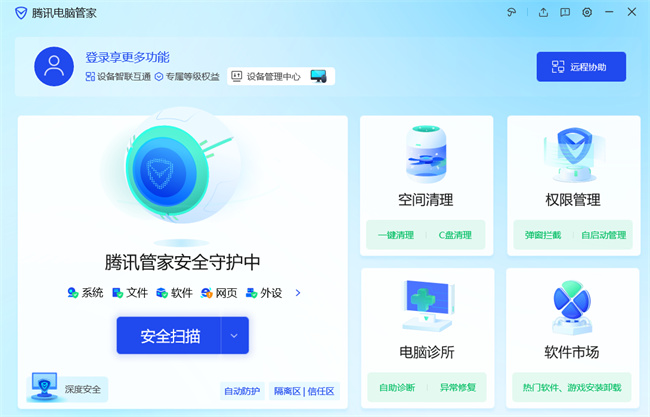This screenshot has width=650, height=417.
Task: Expand protection list with the right chevron
Action: pyautogui.click(x=298, y=293)
